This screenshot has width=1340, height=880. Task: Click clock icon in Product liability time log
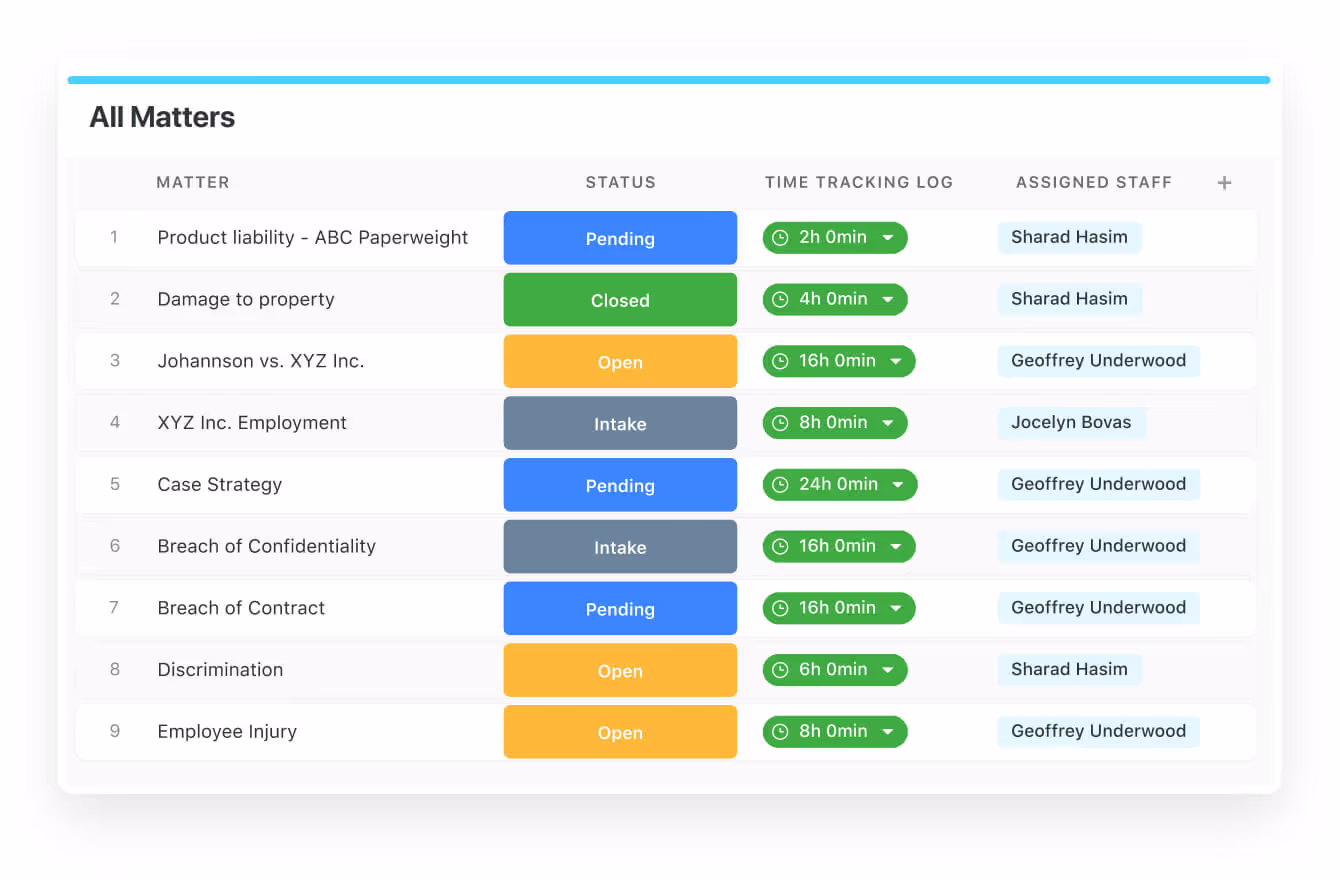tap(780, 238)
